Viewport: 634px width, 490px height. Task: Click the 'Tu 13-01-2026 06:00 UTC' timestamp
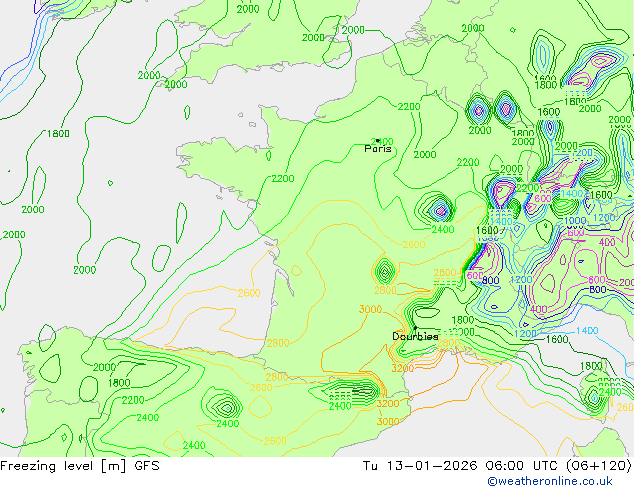462,465
